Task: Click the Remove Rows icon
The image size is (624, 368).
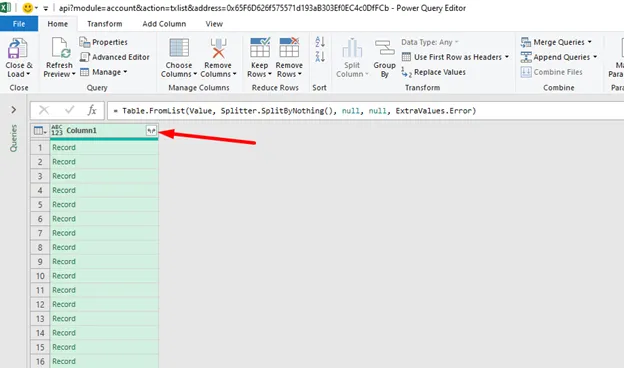Action: click(x=289, y=48)
